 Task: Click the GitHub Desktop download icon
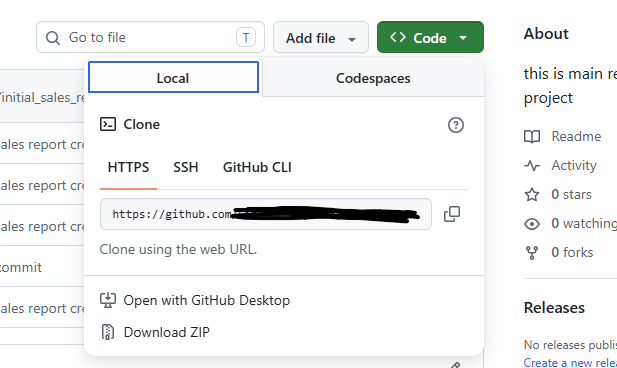pyautogui.click(x=108, y=300)
